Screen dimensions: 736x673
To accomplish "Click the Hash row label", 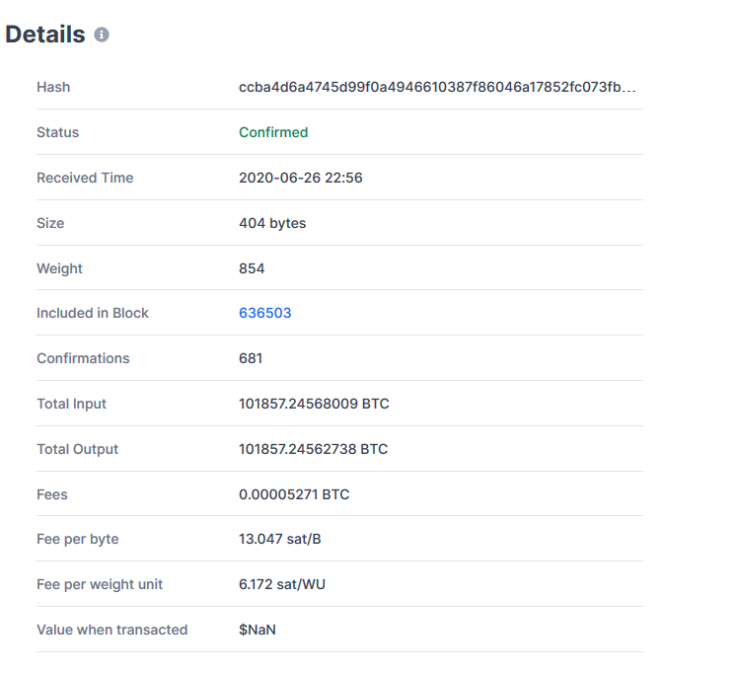I will [x=54, y=87].
